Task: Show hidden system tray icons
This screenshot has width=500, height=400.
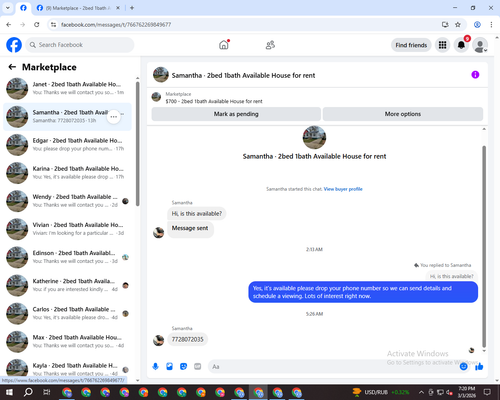Action: pos(421,392)
